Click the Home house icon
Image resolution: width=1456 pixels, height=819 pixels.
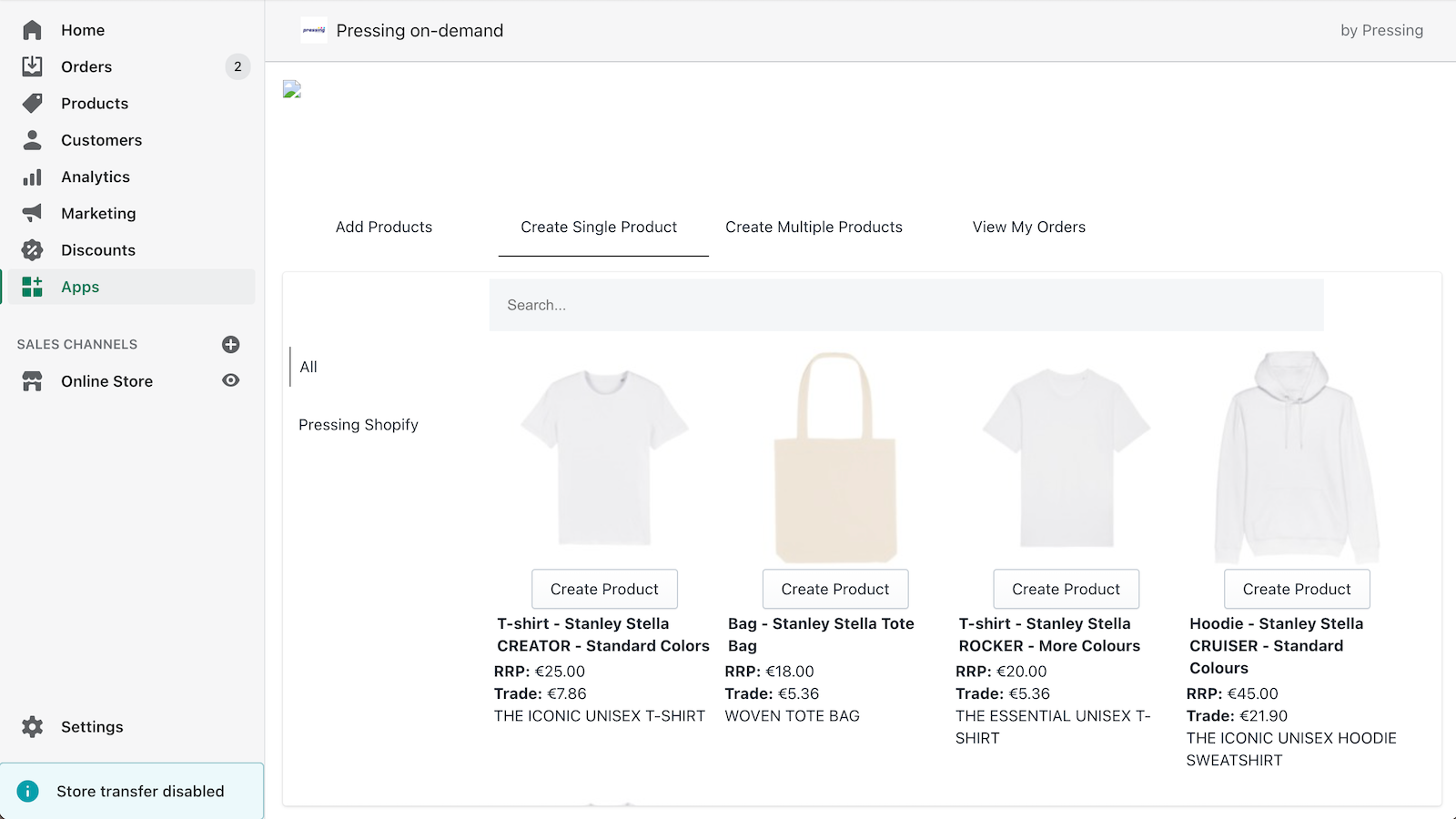pyautogui.click(x=32, y=30)
